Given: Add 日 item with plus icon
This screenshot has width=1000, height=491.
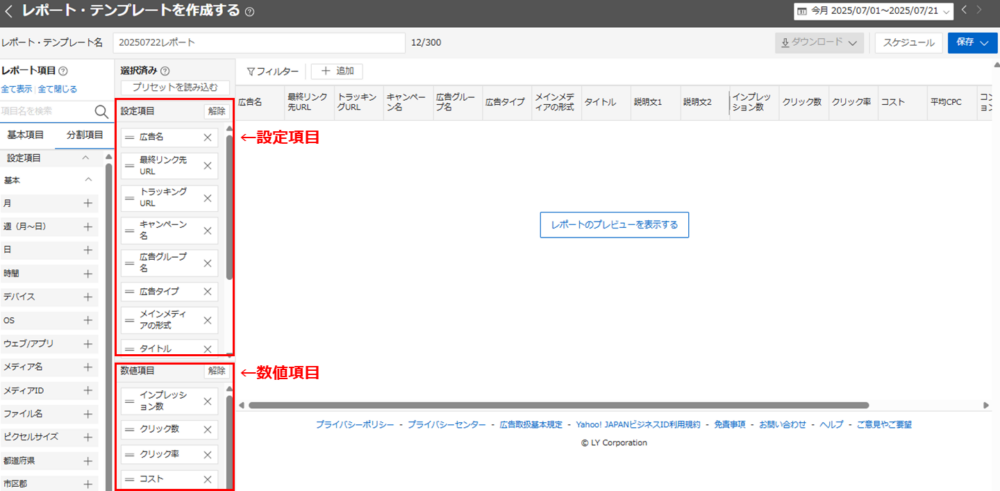Looking at the screenshot, I should pos(88,250).
